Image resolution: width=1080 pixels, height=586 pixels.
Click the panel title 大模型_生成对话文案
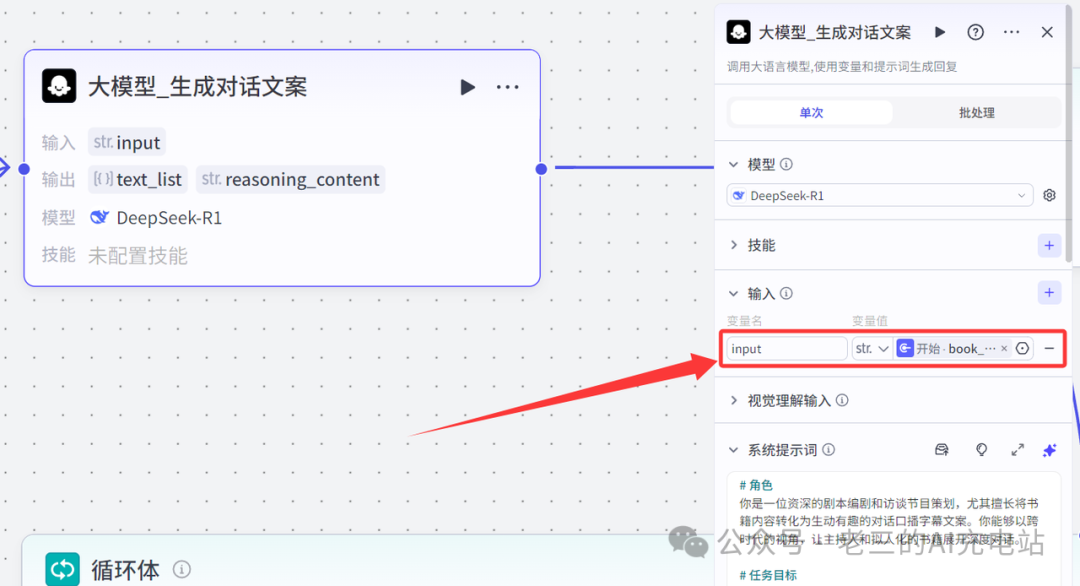(834, 32)
